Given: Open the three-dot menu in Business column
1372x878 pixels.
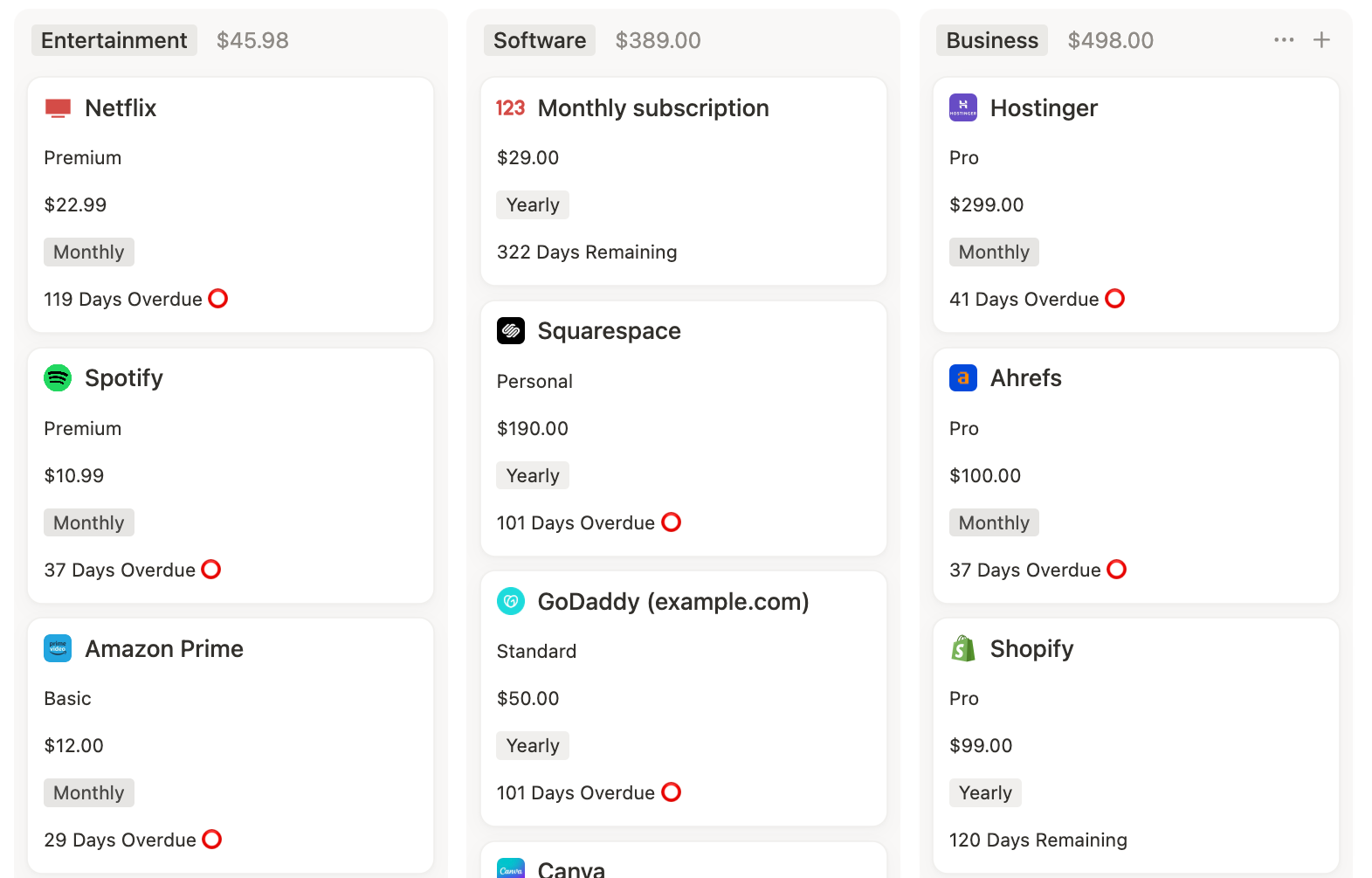Looking at the screenshot, I should click(x=1284, y=40).
